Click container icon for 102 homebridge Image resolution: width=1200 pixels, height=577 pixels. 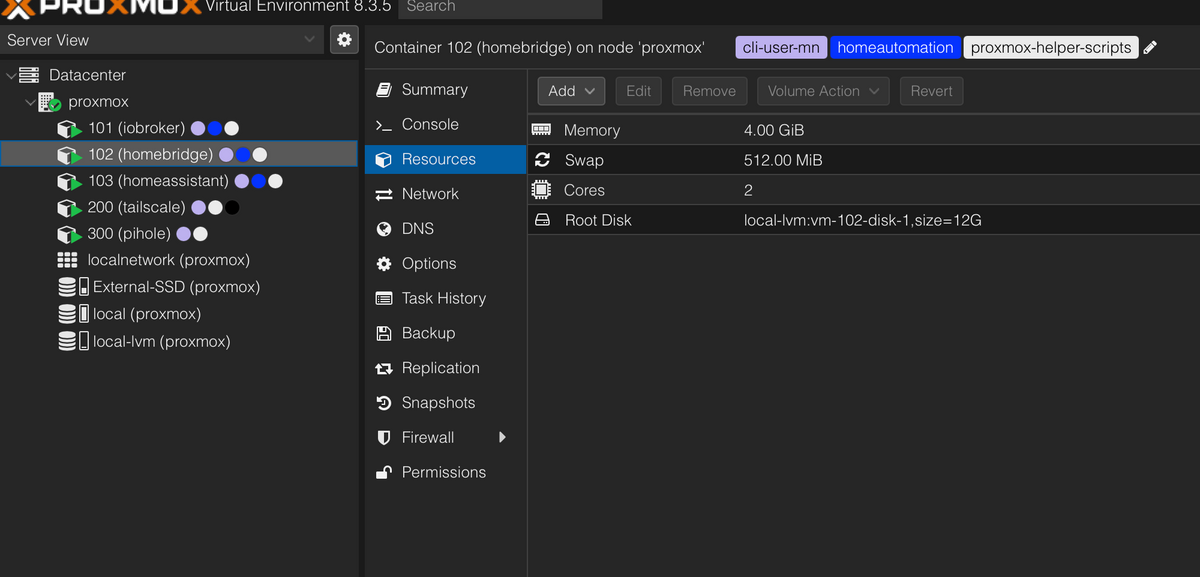click(x=69, y=155)
